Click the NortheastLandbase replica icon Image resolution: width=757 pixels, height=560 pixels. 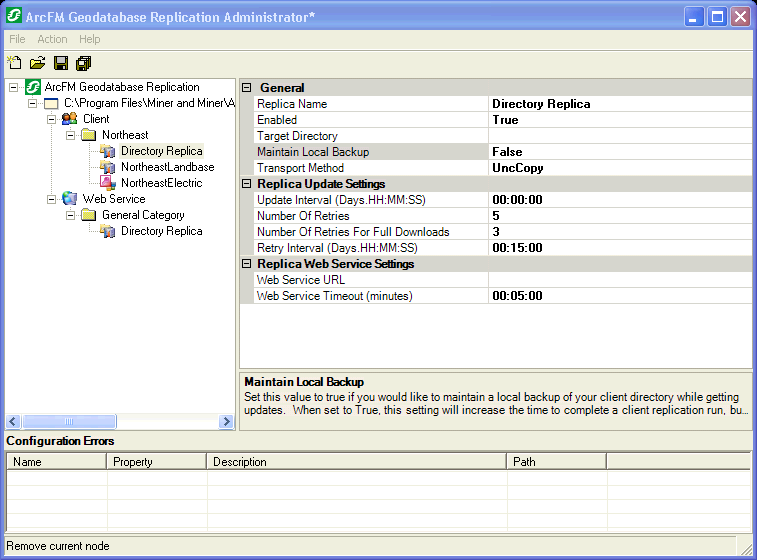tap(108, 167)
